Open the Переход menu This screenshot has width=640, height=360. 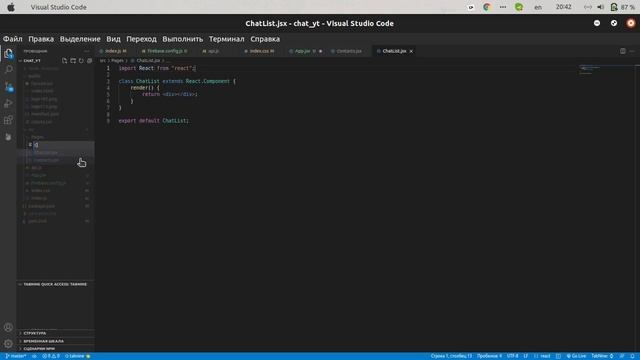(141, 39)
